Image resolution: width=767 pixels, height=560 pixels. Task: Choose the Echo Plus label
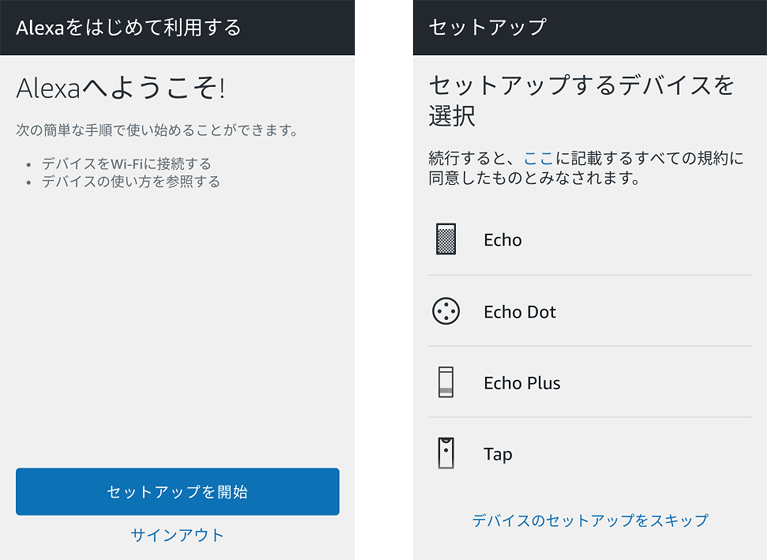(522, 383)
